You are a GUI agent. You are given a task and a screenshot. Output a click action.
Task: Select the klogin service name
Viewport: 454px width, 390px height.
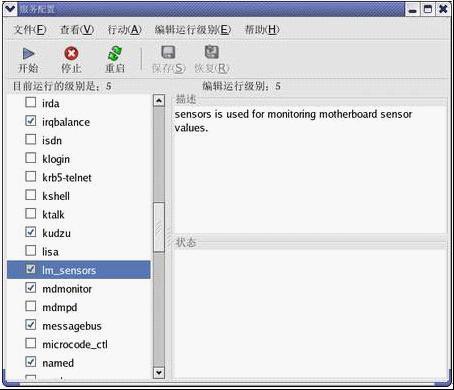point(56,159)
